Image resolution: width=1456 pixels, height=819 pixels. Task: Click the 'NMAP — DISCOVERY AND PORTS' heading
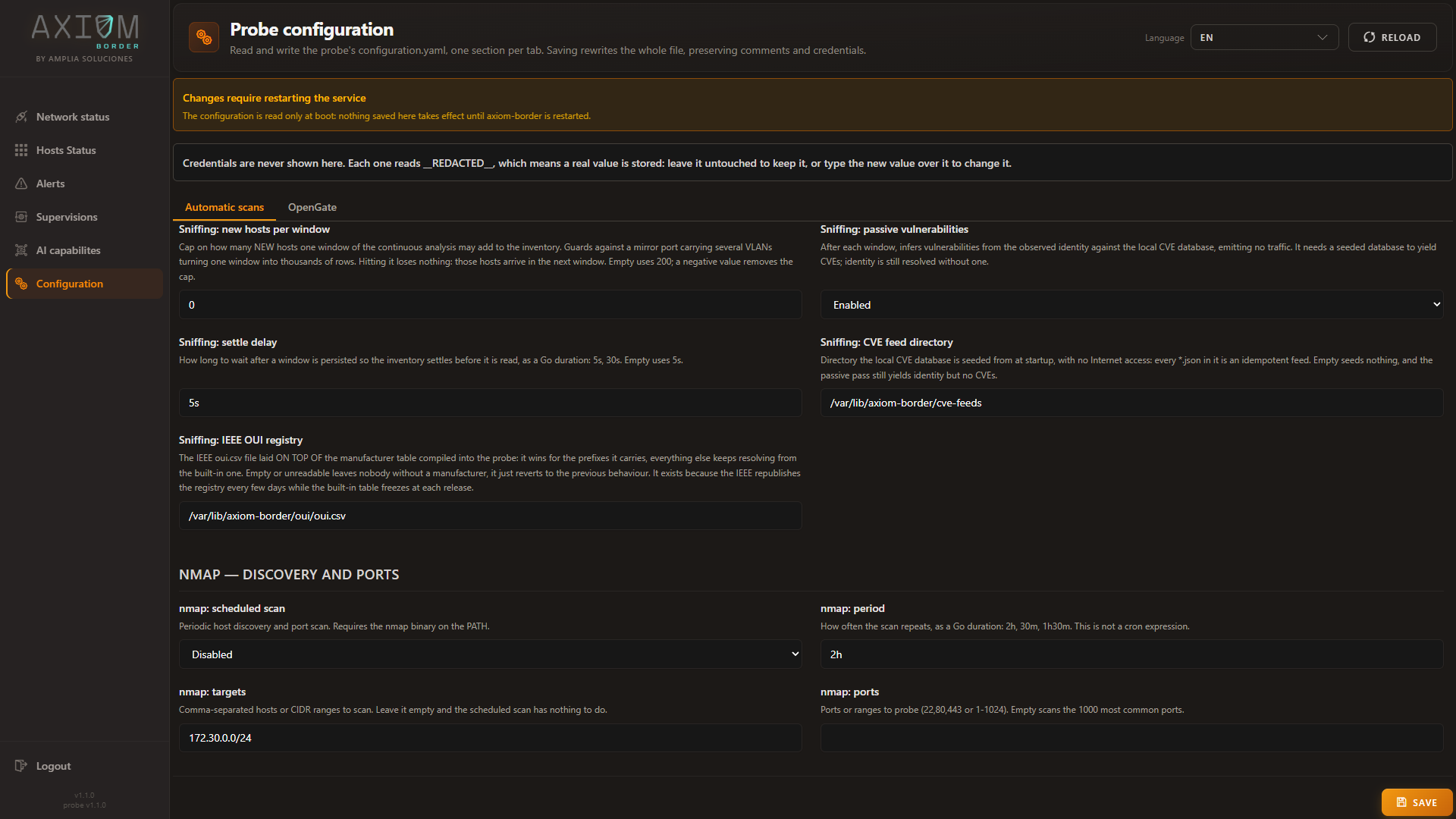289,575
